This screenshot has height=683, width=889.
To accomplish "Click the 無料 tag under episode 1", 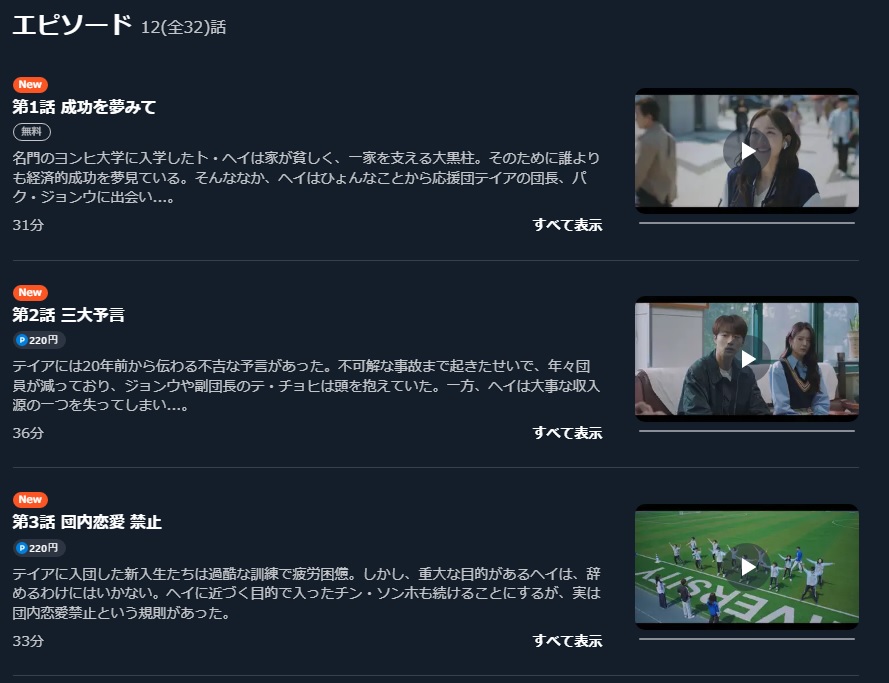I will (x=32, y=132).
